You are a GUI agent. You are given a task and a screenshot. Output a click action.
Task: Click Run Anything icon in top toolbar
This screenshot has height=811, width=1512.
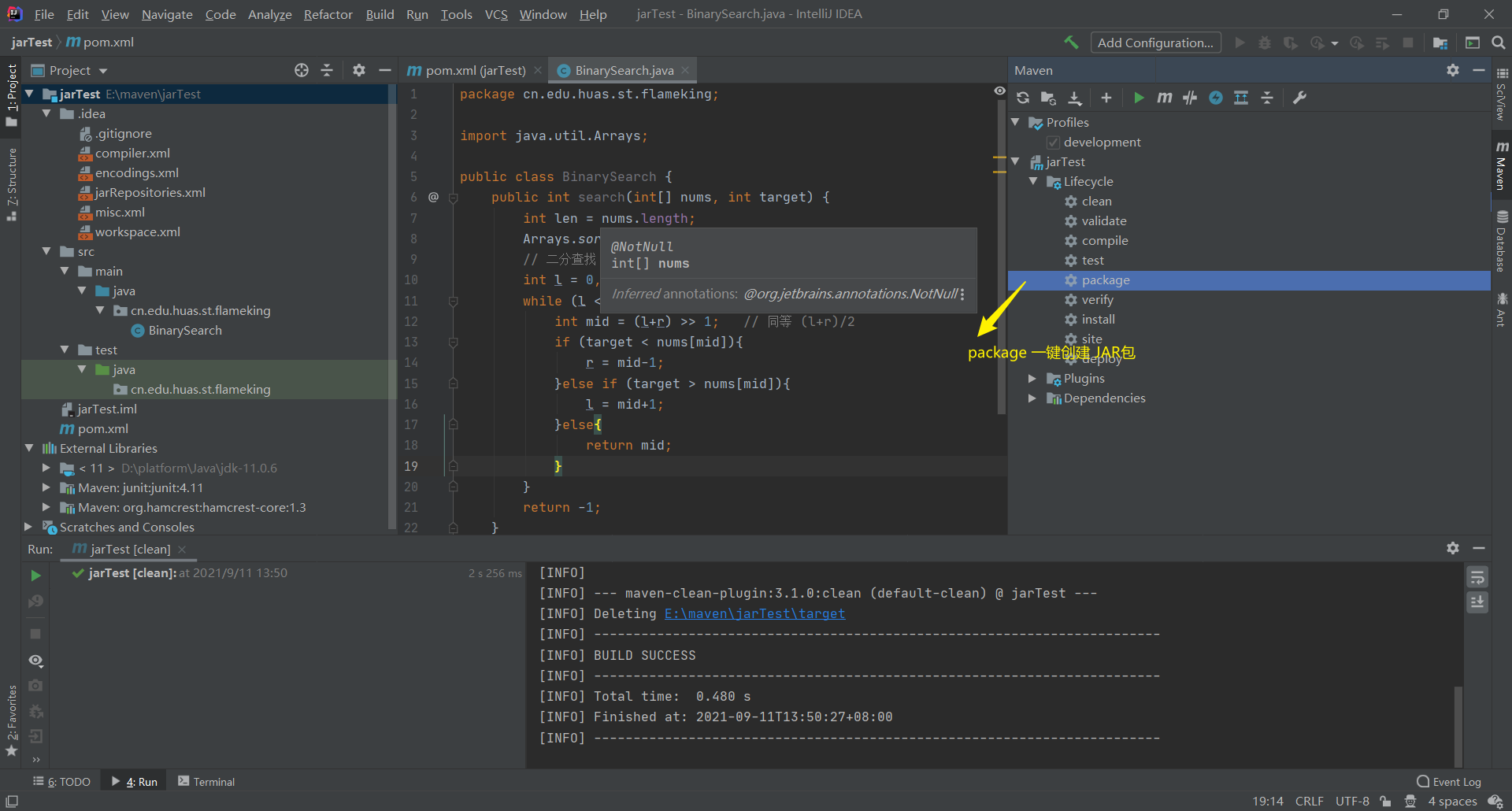coord(1473,43)
